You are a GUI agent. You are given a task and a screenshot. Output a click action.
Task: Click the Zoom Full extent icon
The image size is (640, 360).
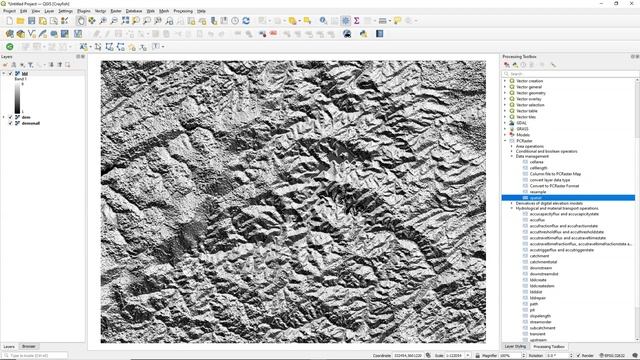pyautogui.click(x=125, y=21)
